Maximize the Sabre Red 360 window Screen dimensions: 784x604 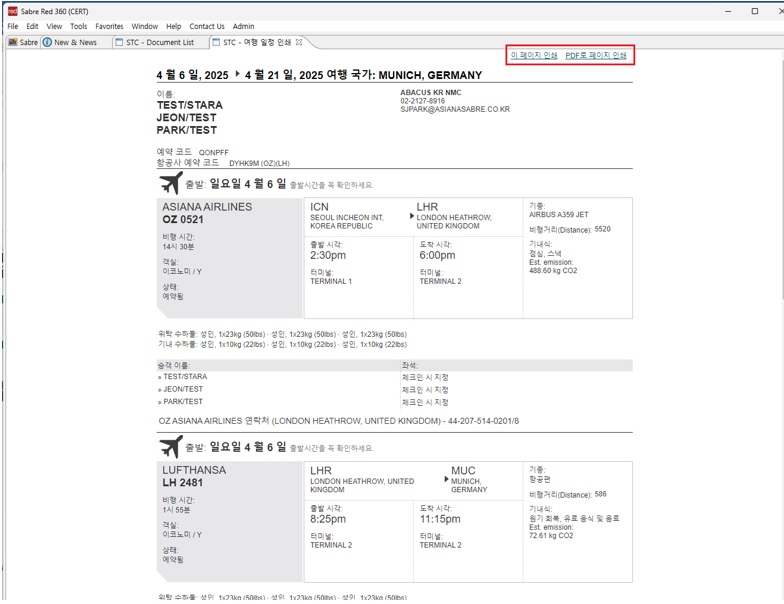pyautogui.click(x=754, y=11)
